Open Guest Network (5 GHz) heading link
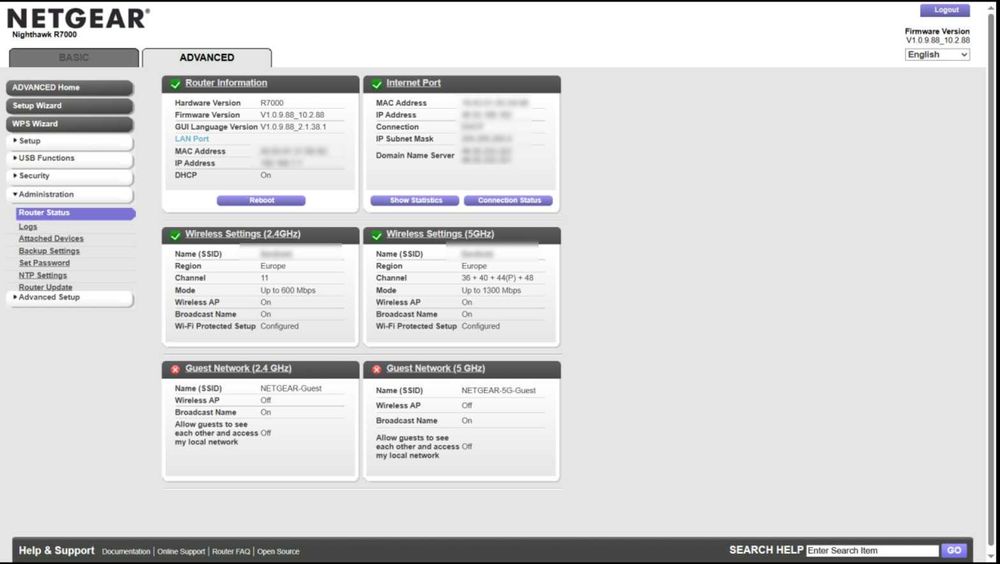Viewport: 1000px width, 564px height. (x=436, y=369)
